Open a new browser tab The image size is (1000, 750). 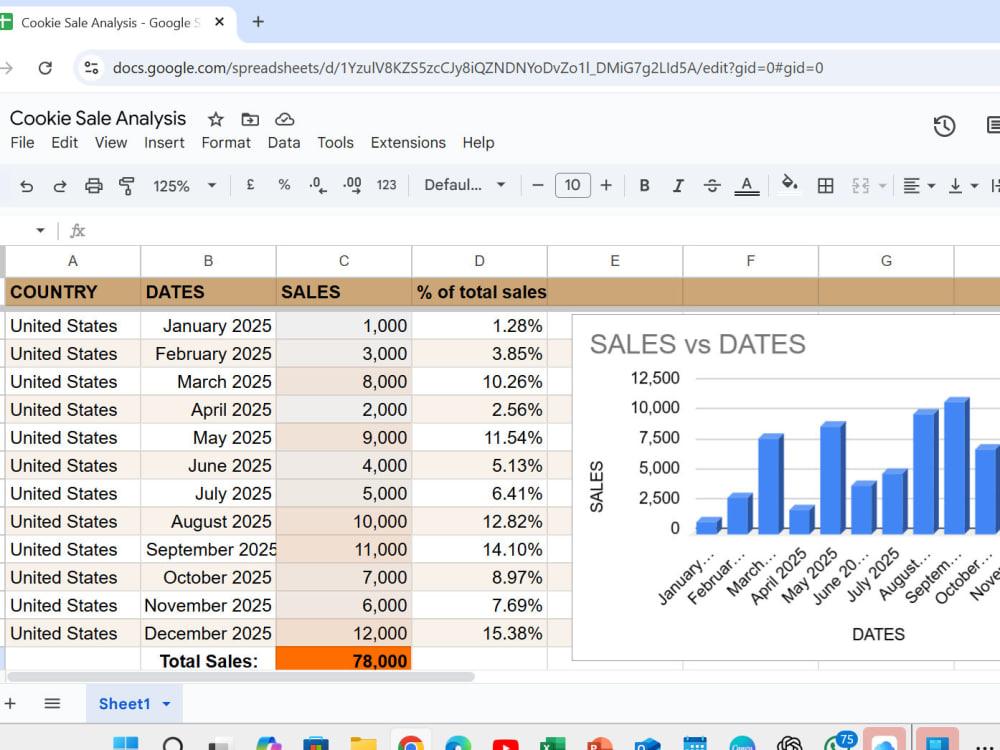click(x=258, y=22)
